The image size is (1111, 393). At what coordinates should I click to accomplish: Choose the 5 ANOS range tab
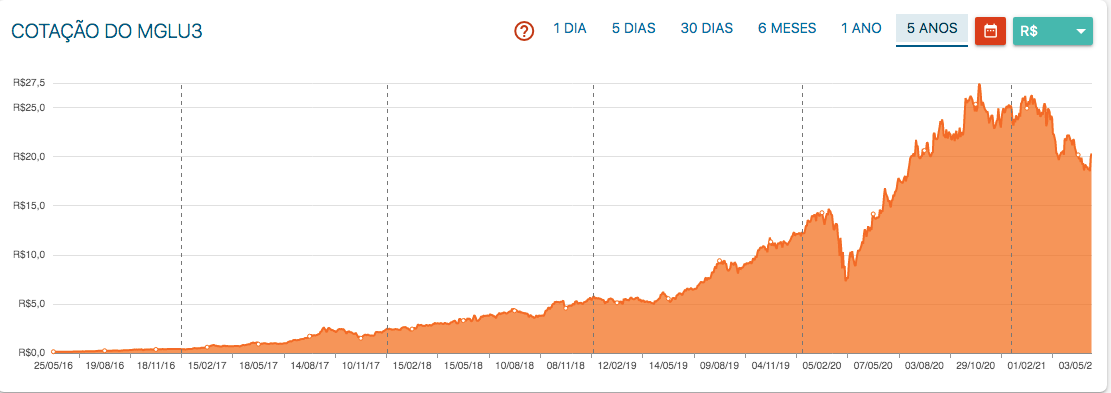click(932, 30)
